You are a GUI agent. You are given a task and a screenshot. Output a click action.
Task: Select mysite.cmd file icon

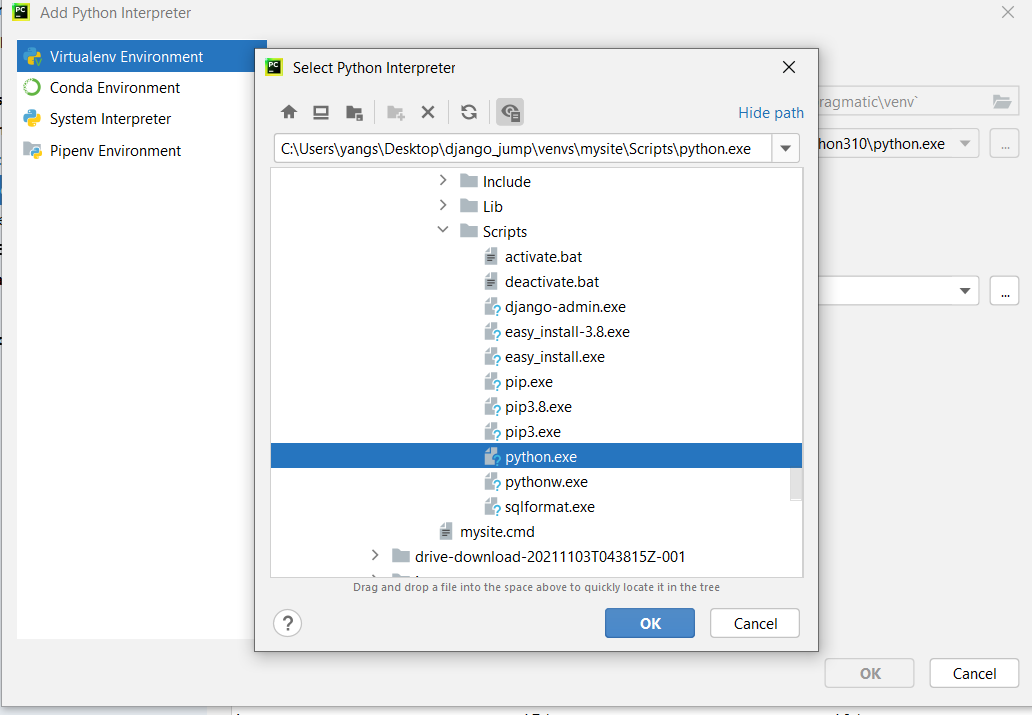coord(446,531)
